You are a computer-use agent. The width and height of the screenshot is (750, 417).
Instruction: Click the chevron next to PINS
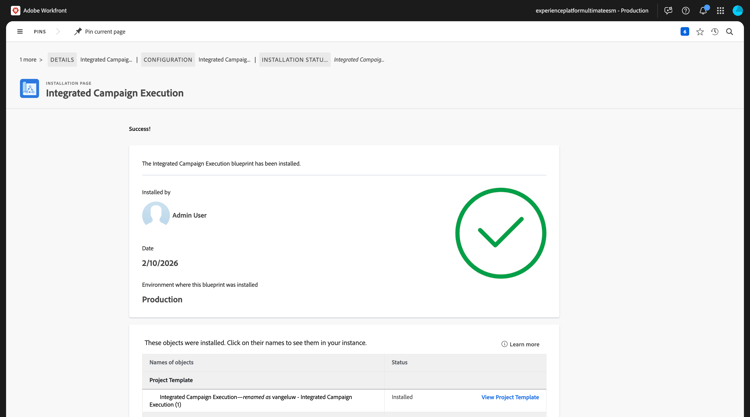point(58,32)
